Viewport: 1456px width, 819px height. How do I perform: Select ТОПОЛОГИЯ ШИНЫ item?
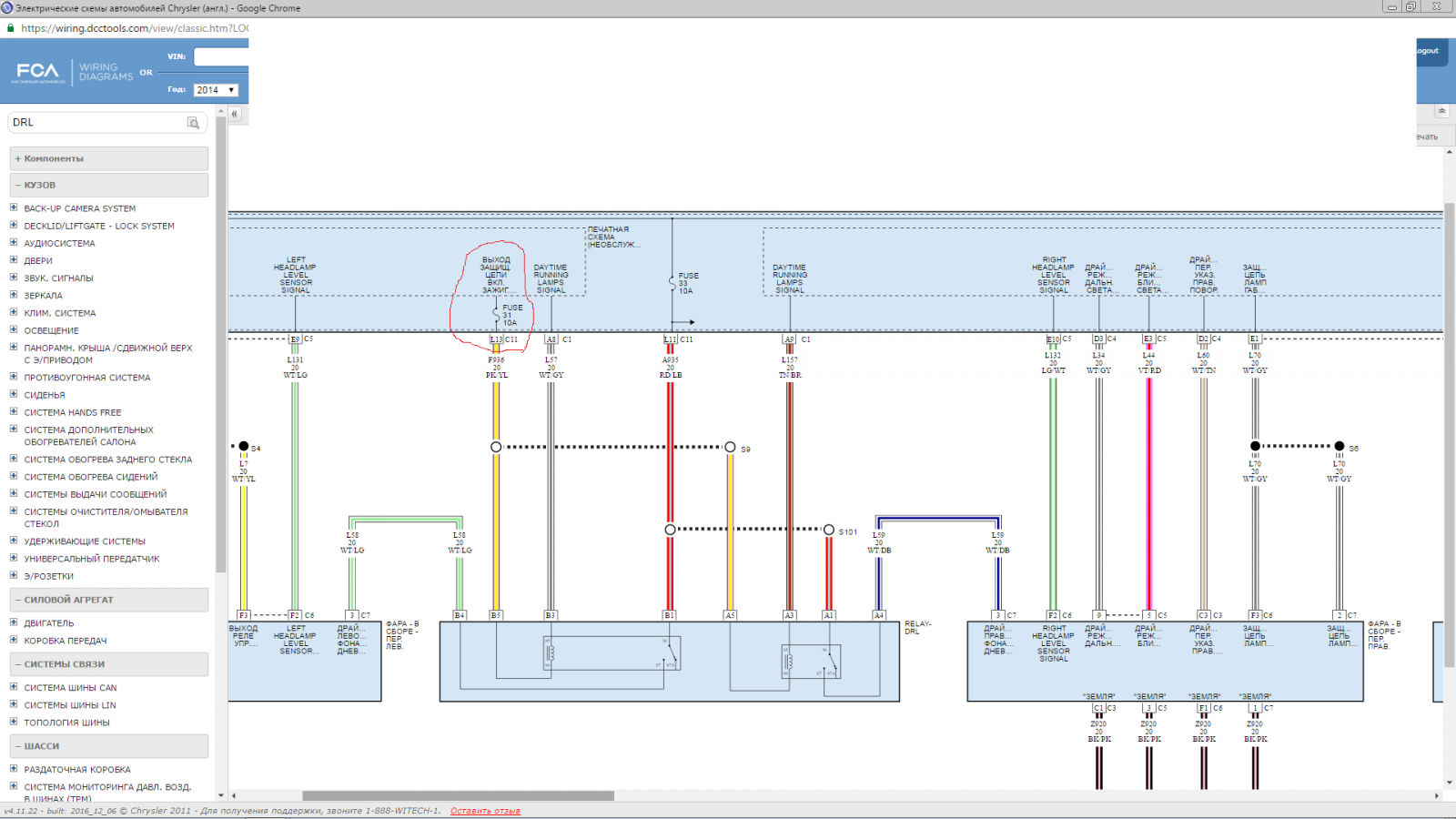coord(66,723)
